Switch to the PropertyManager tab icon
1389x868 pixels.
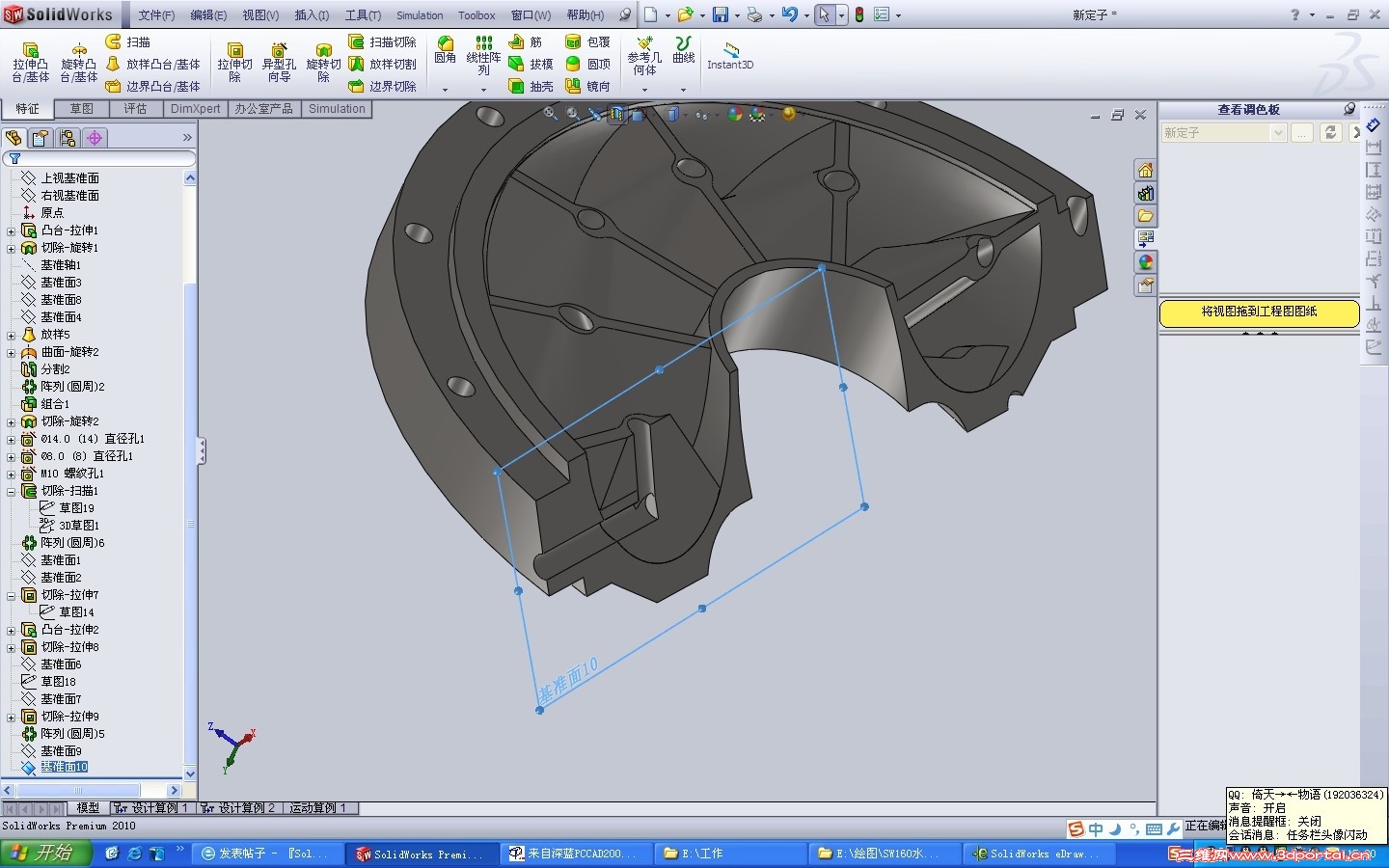[41, 138]
